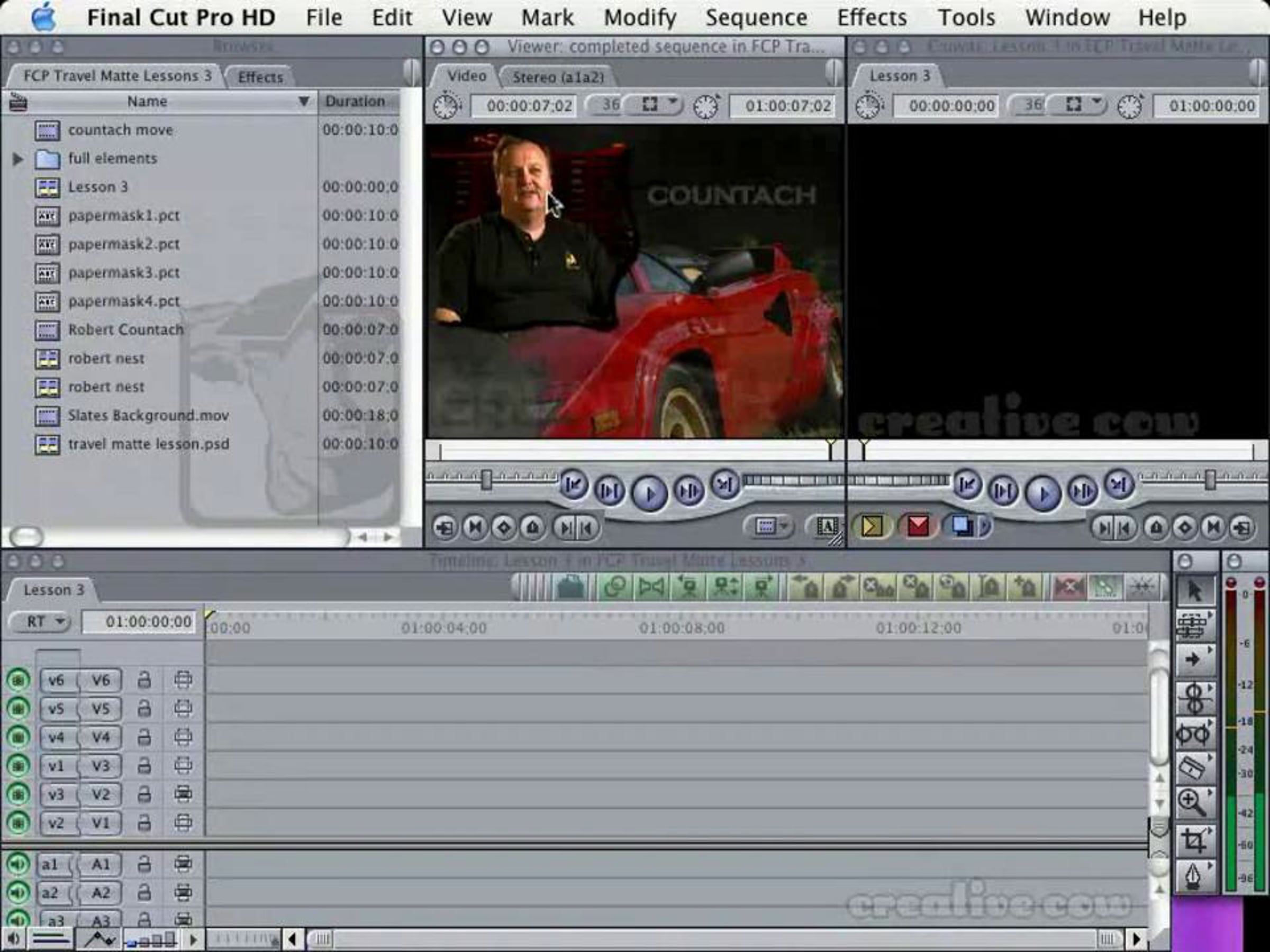Toggle visibility of track V6

(18, 680)
